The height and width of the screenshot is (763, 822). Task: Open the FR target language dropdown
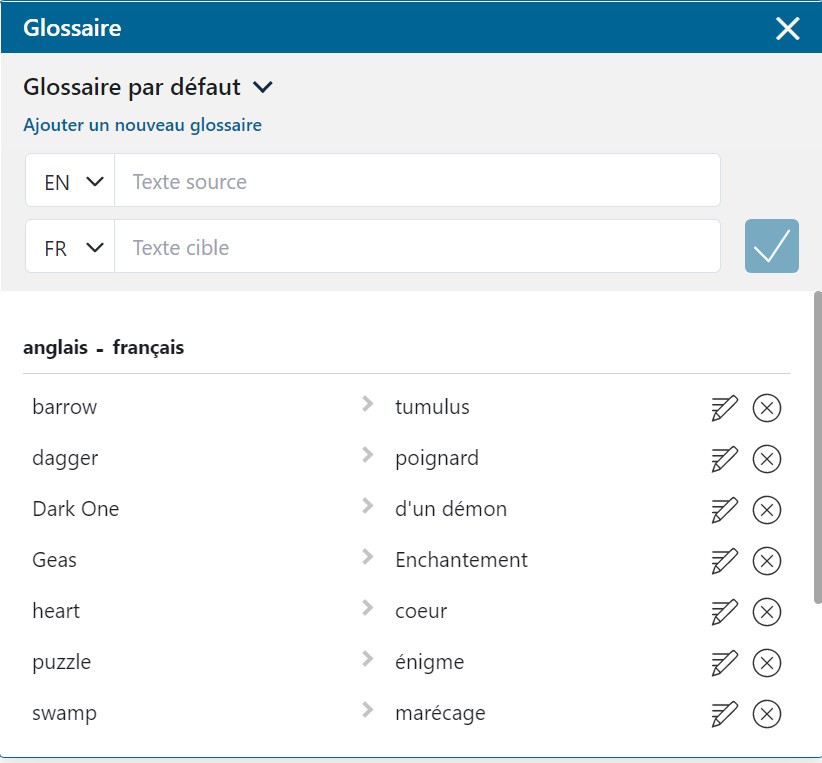(x=70, y=246)
